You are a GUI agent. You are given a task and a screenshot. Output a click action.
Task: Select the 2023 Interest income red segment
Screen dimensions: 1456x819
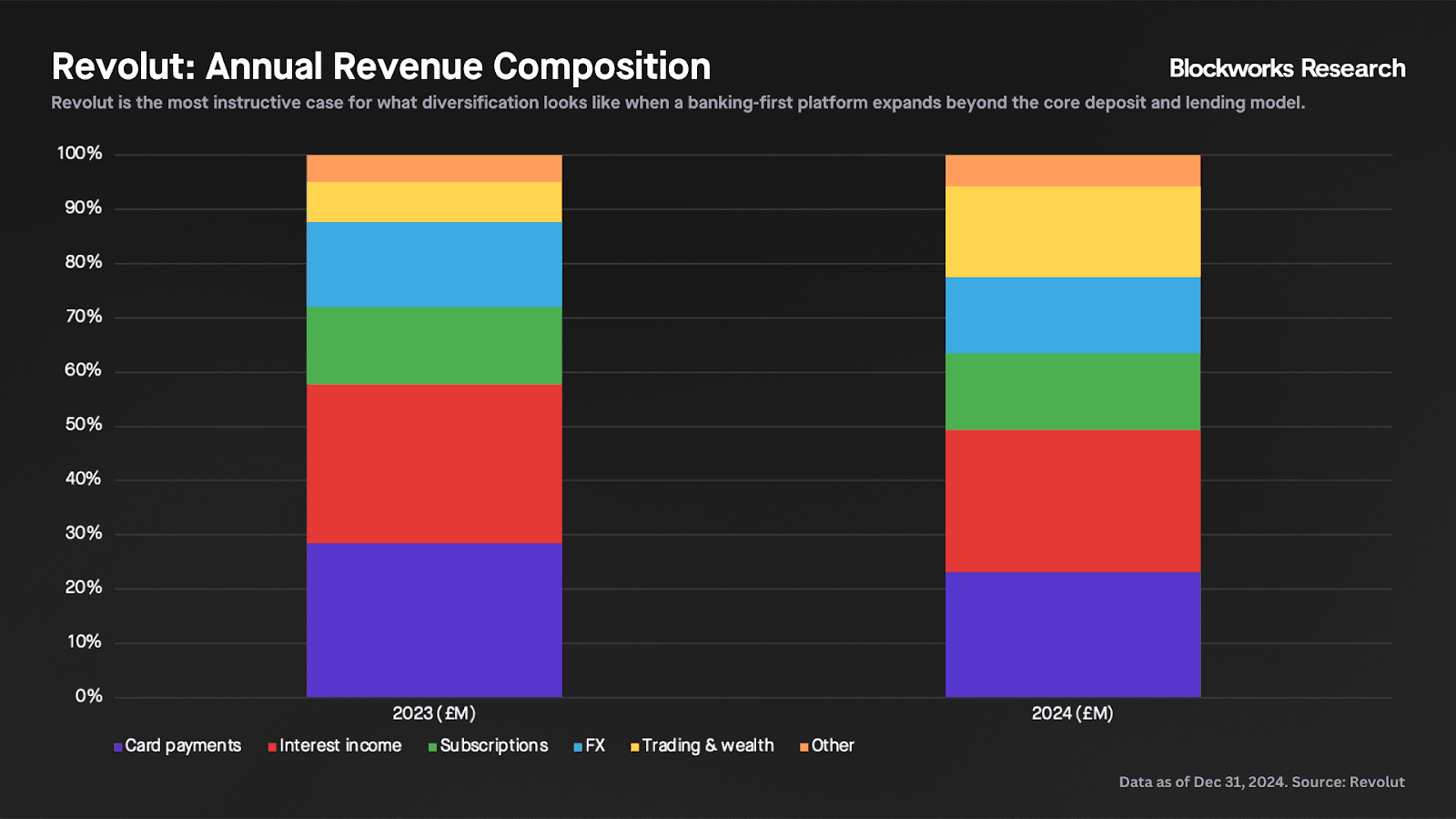(x=434, y=463)
